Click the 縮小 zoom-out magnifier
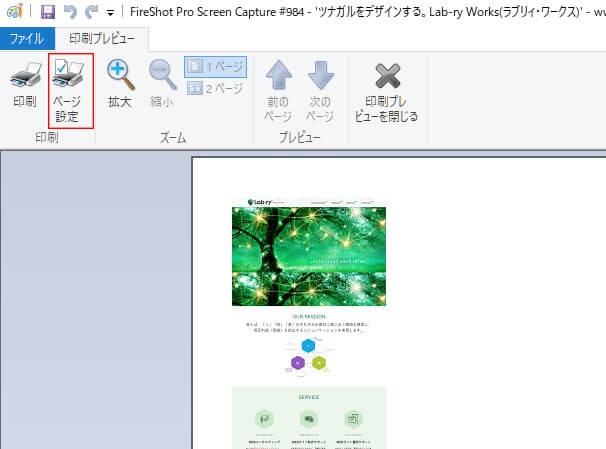 (x=162, y=74)
